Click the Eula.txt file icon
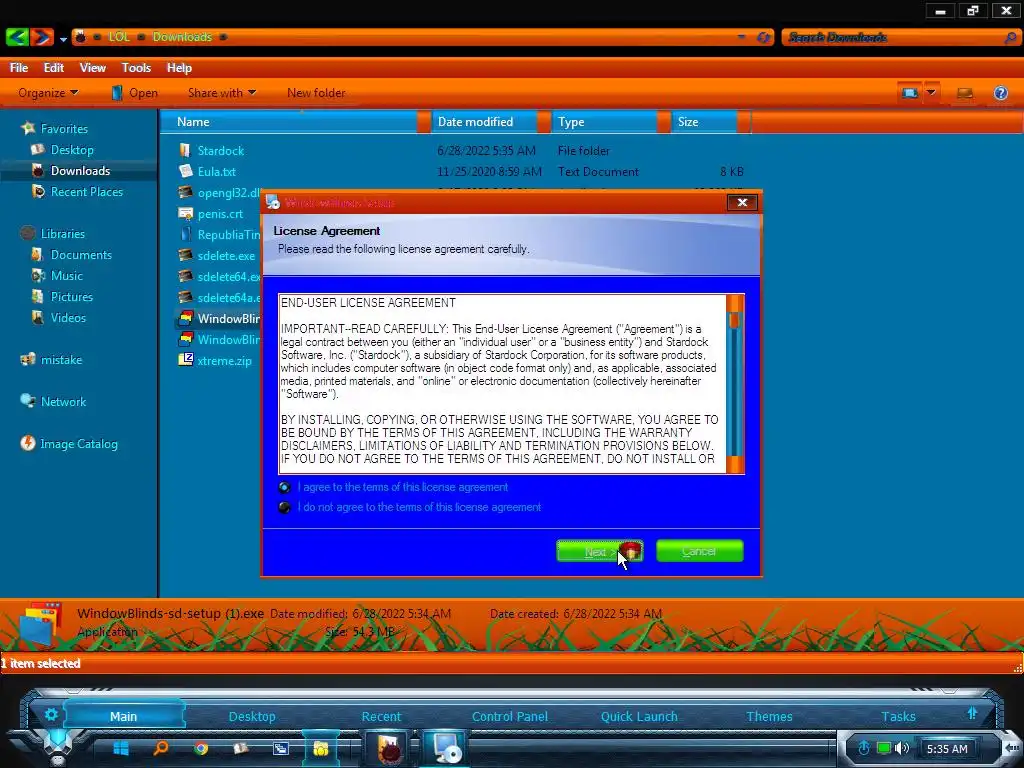The image size is (1024, 768). pos(185,171)
